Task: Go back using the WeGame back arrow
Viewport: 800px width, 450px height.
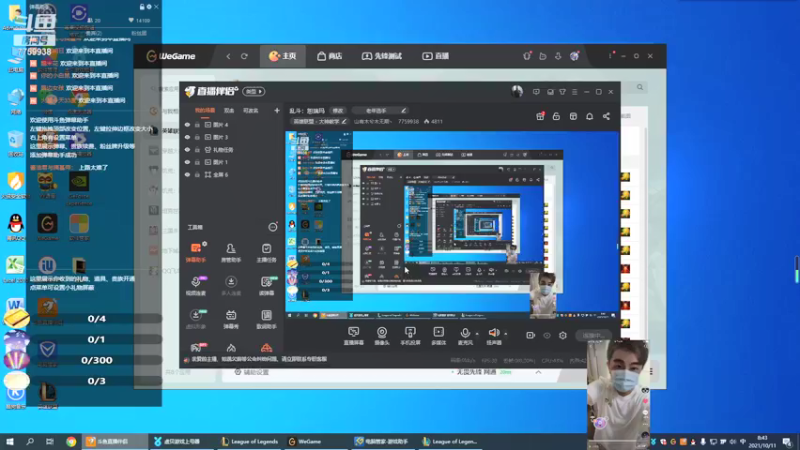Action: (x=229, y=56)
